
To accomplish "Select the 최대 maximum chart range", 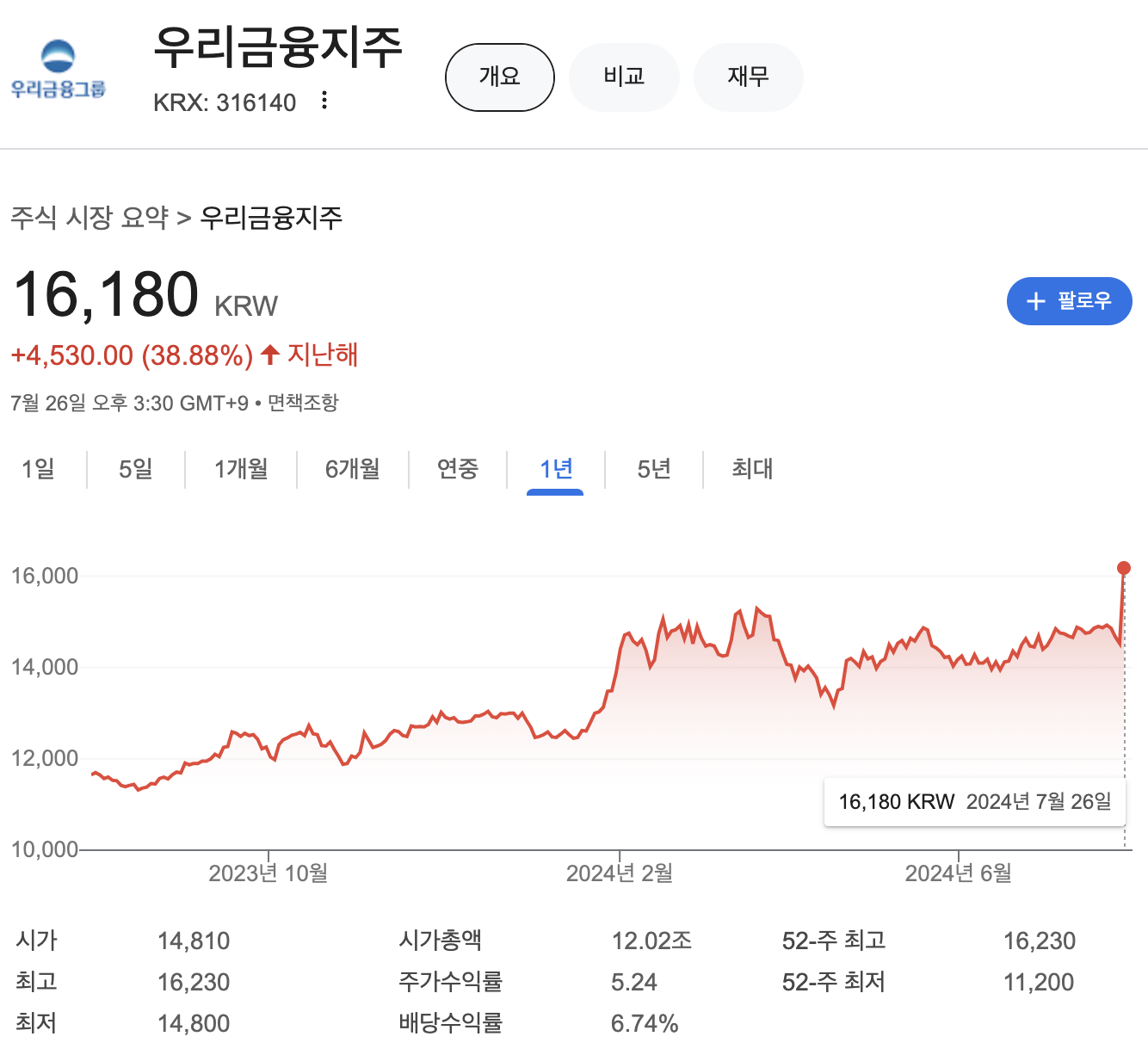I will (x=752, y=469).
